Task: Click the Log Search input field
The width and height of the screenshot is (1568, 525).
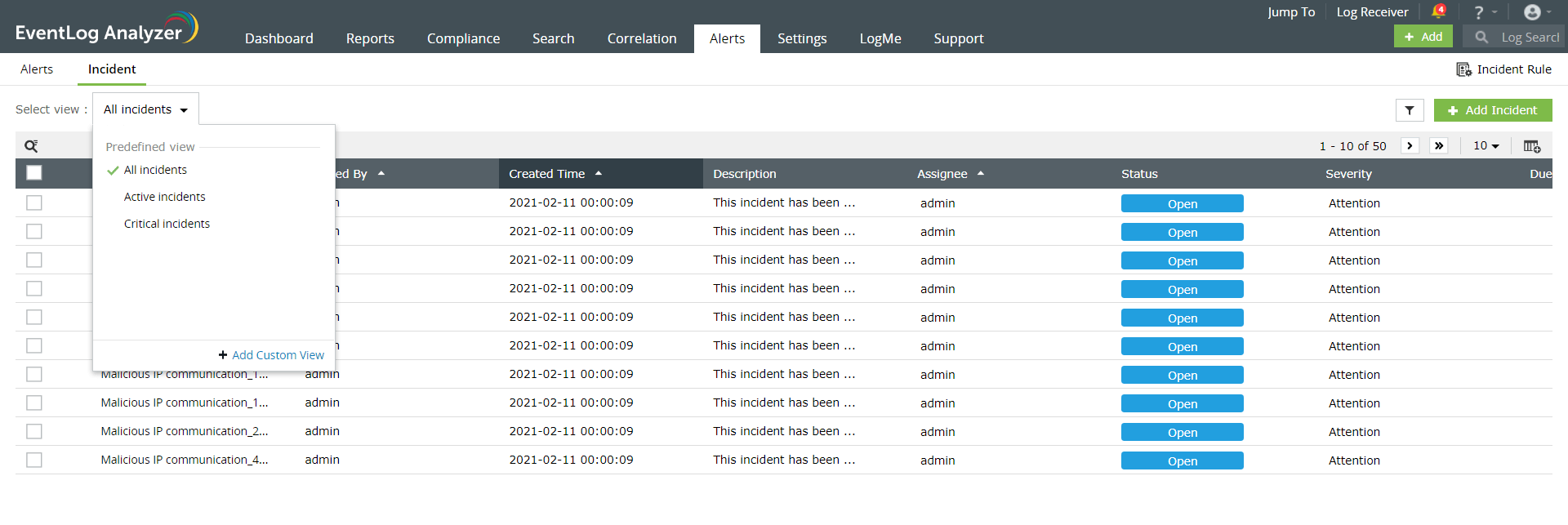Action: pos(1529,38)
